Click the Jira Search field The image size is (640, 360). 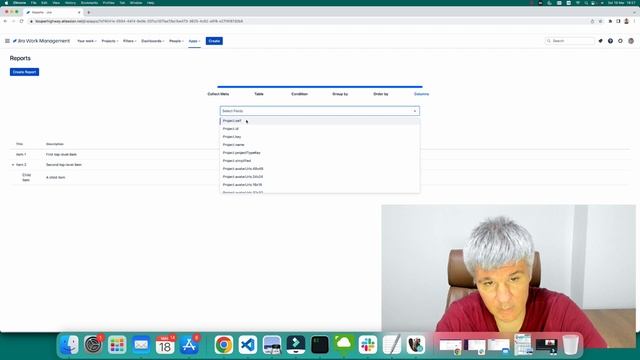[x=570, y=41]
